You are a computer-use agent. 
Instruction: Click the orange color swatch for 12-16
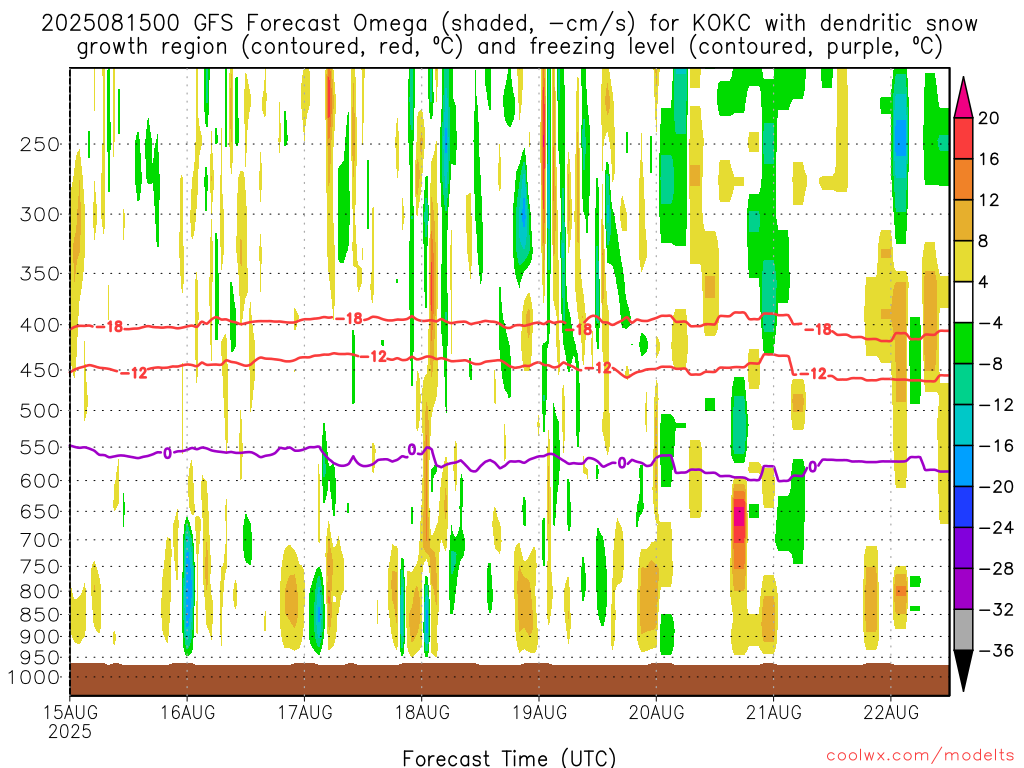(x=963, y=179)
